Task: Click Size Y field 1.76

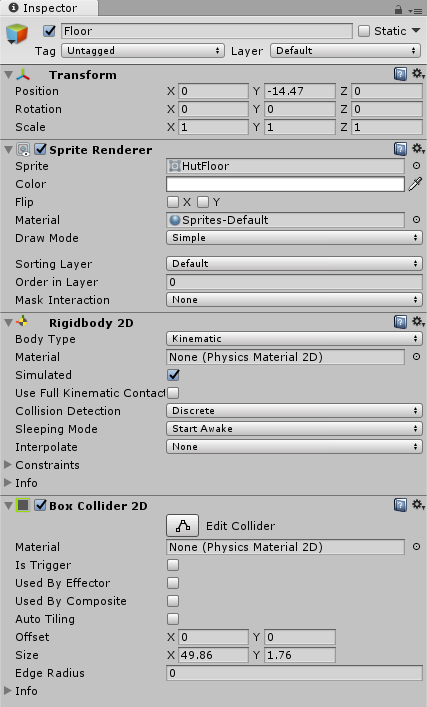Action: (x=300, y=655)
